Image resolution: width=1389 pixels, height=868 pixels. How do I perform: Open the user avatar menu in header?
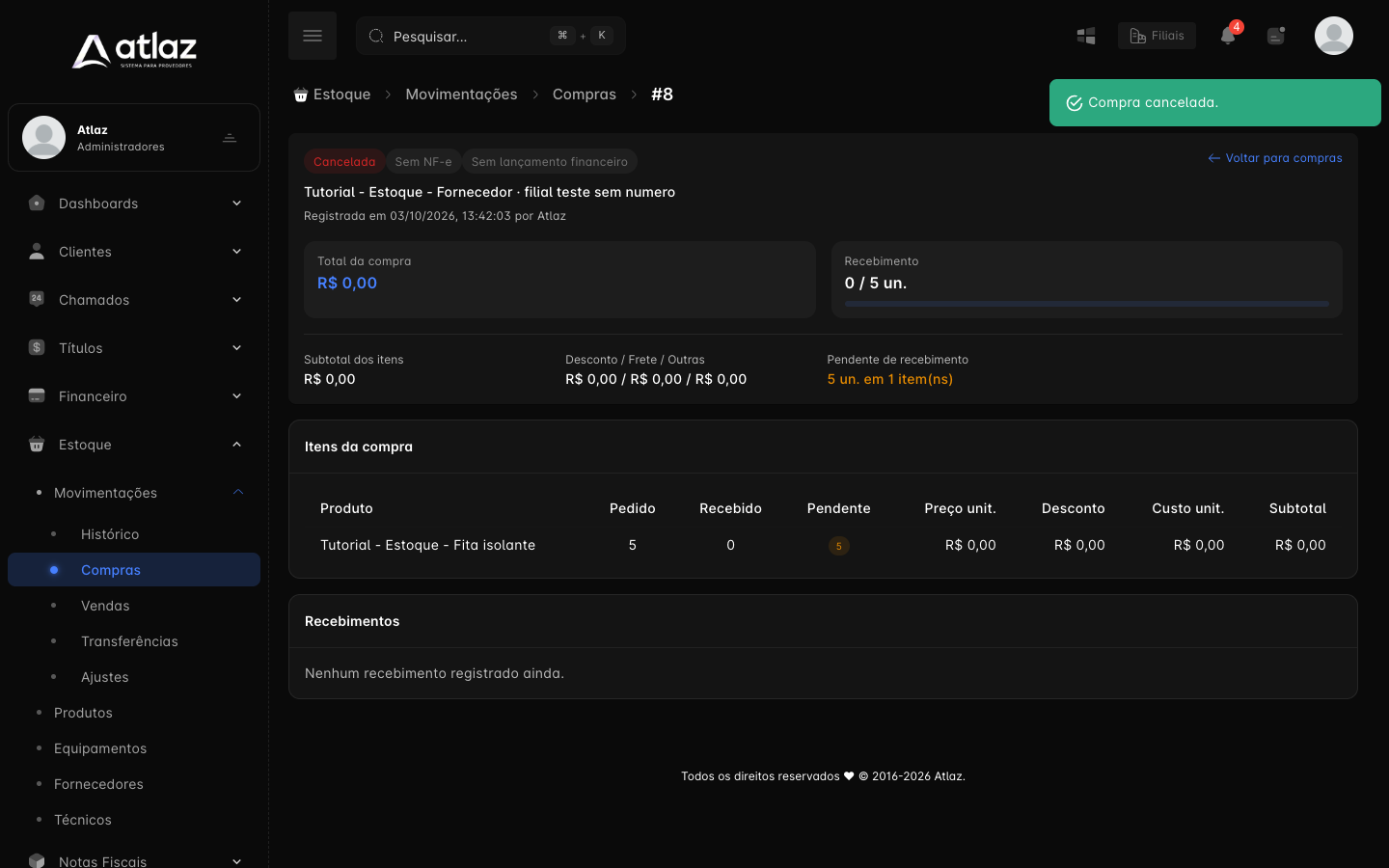point(1334,36)
